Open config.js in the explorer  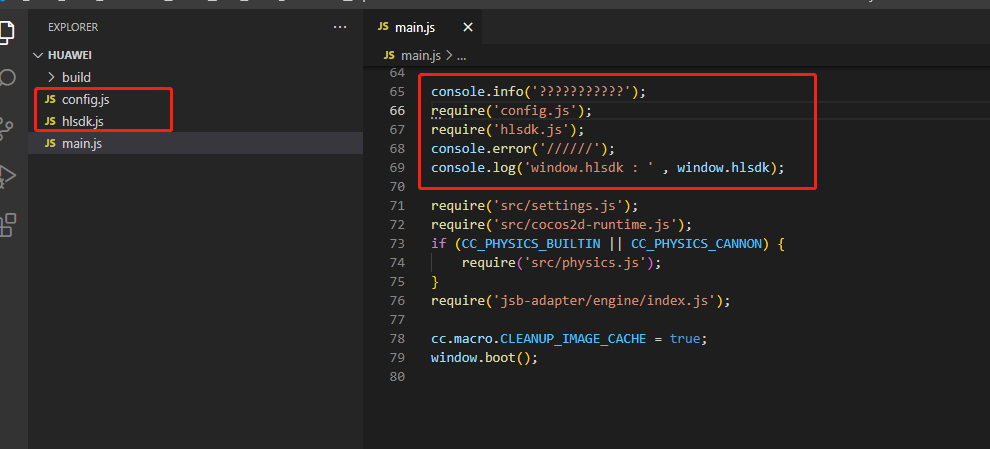point(196,99)
